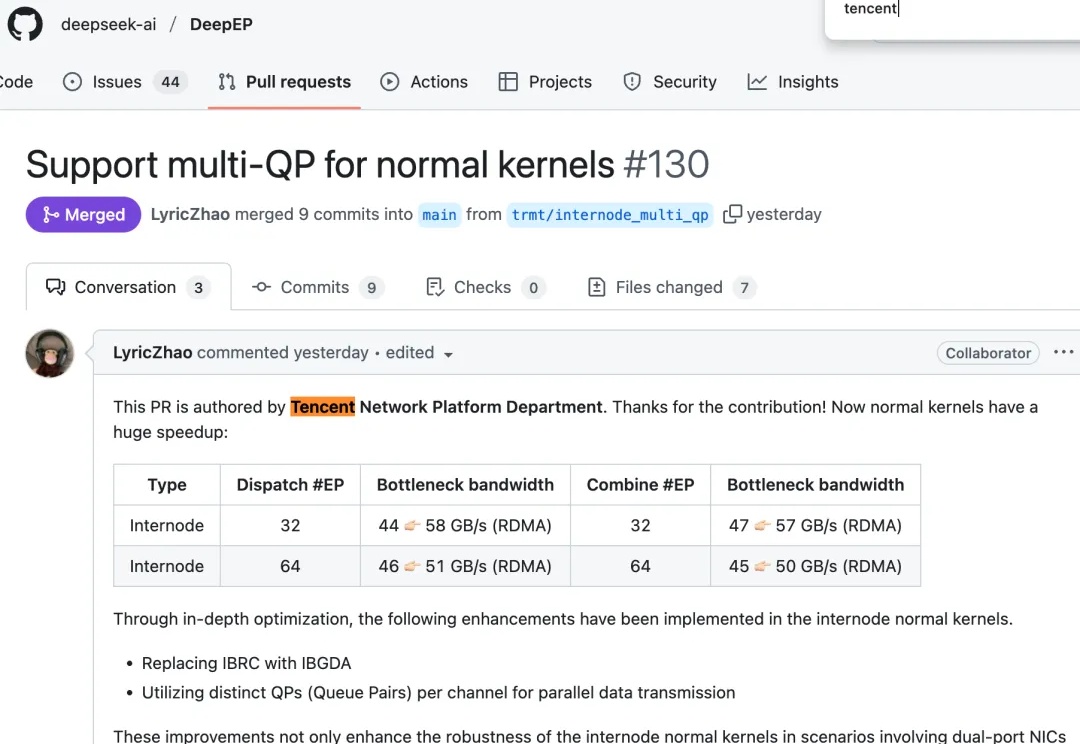Click the 'Dispatch #EP' column header
Viewport: 1080px width, 744px height.
coord(290,485)
